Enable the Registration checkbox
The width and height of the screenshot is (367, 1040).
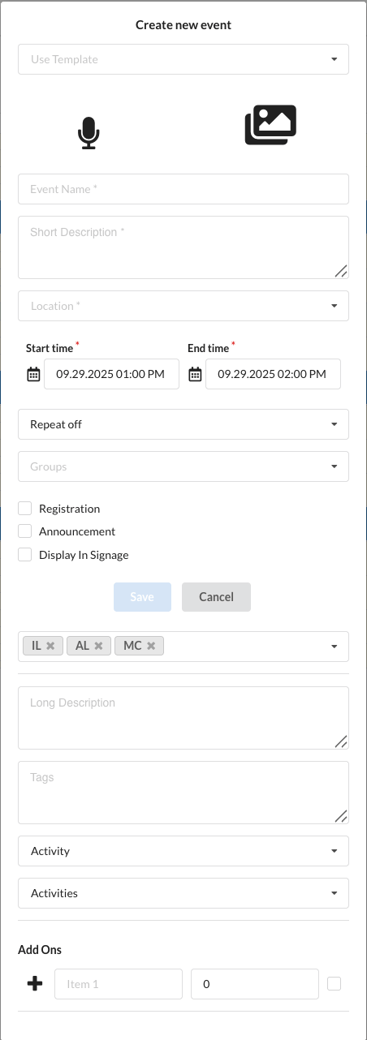pyautogui.click(x=25, y=509)
